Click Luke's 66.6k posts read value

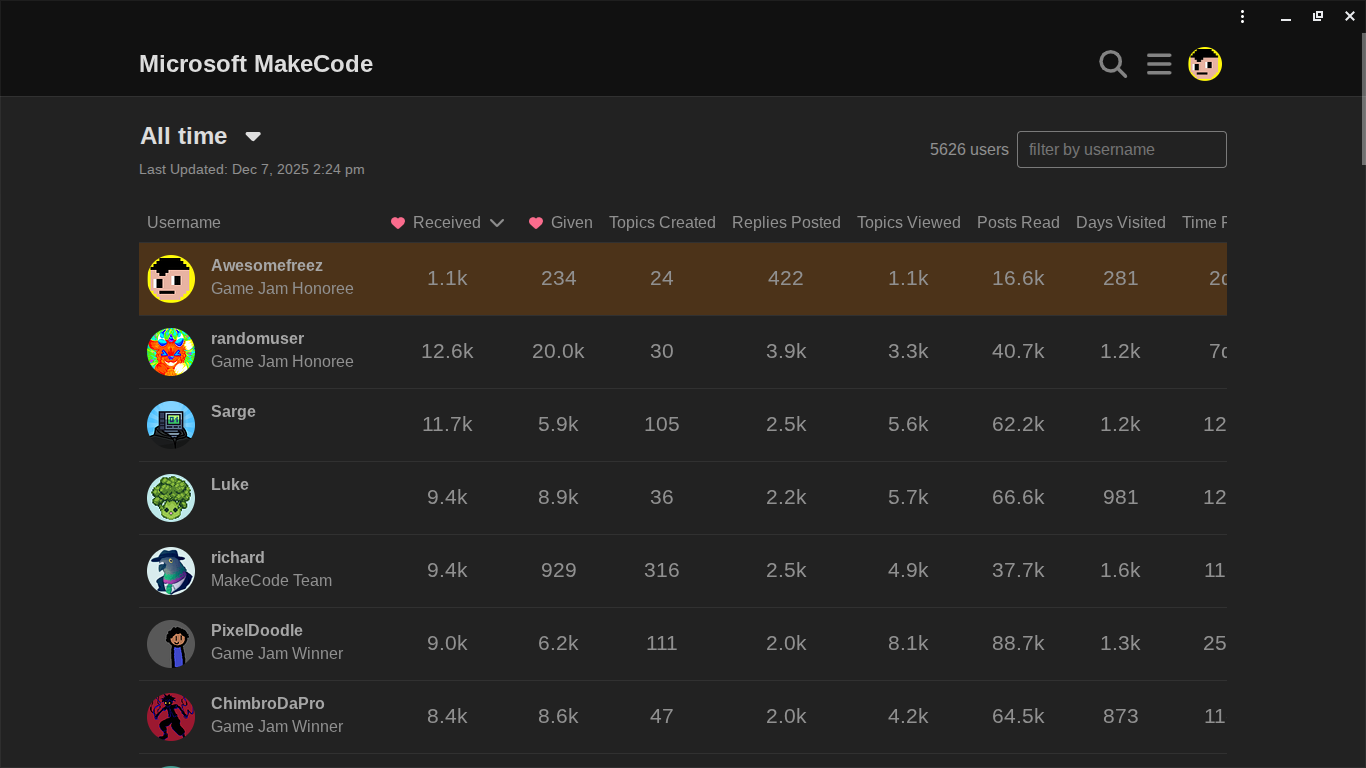coord(1018,498)
